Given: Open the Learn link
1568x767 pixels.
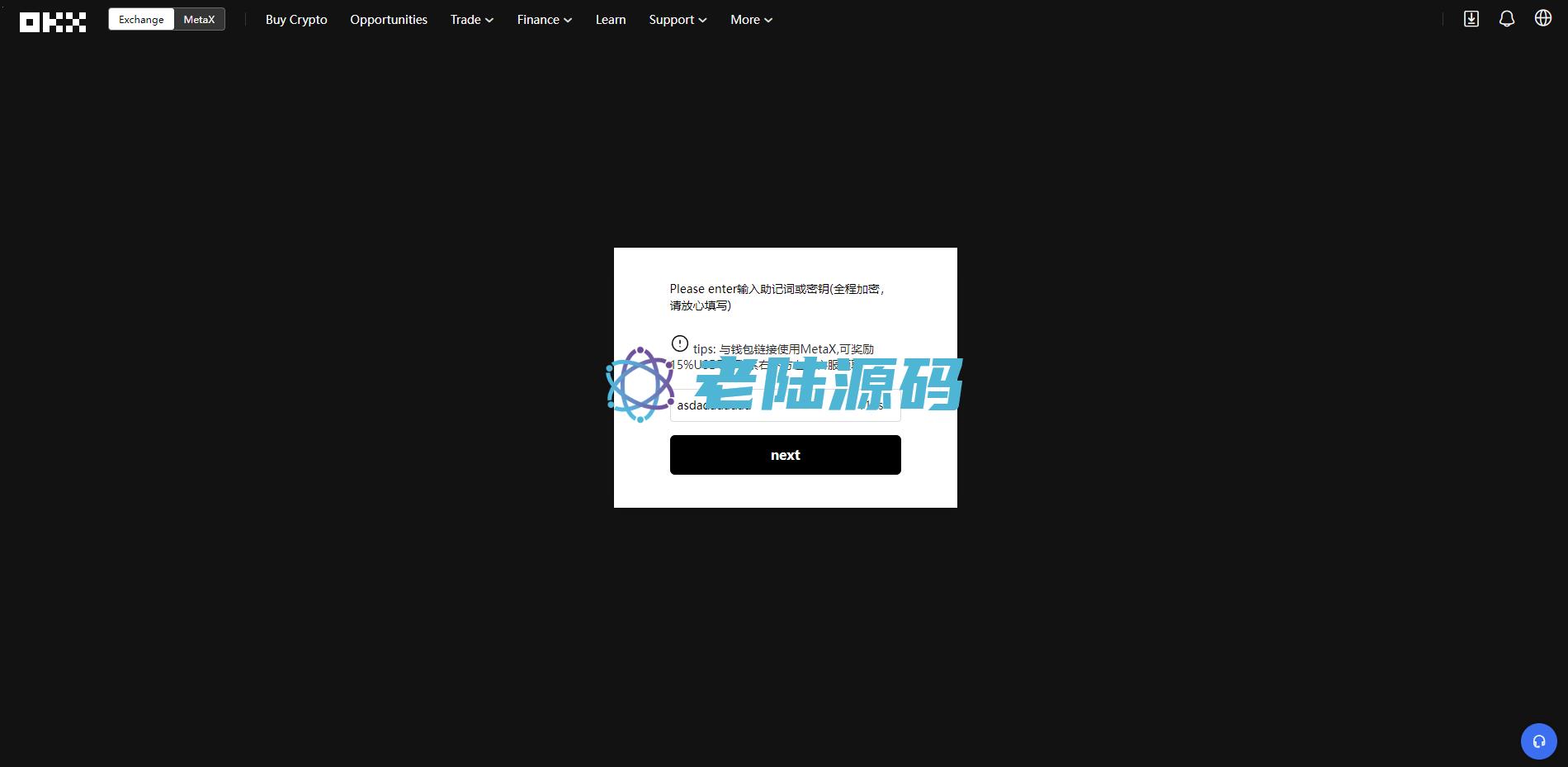Looking at the screenshot, I should point(611,20).
